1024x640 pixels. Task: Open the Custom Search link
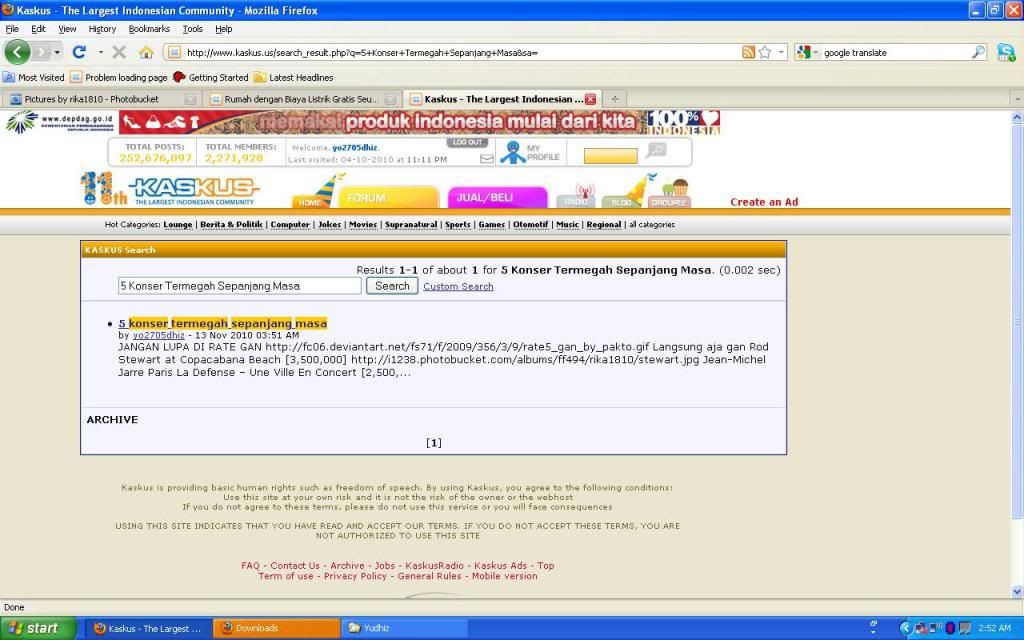tap(458, 286)
